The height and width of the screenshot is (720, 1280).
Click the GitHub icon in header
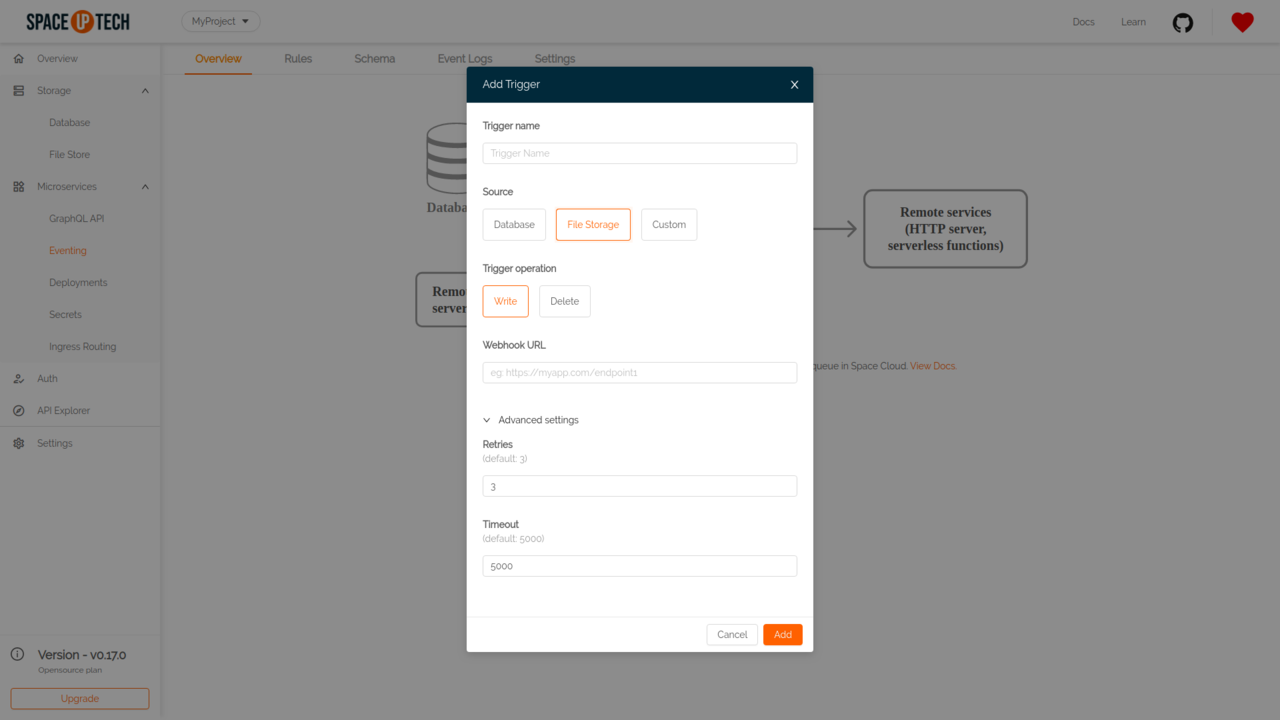[1182, 22]
